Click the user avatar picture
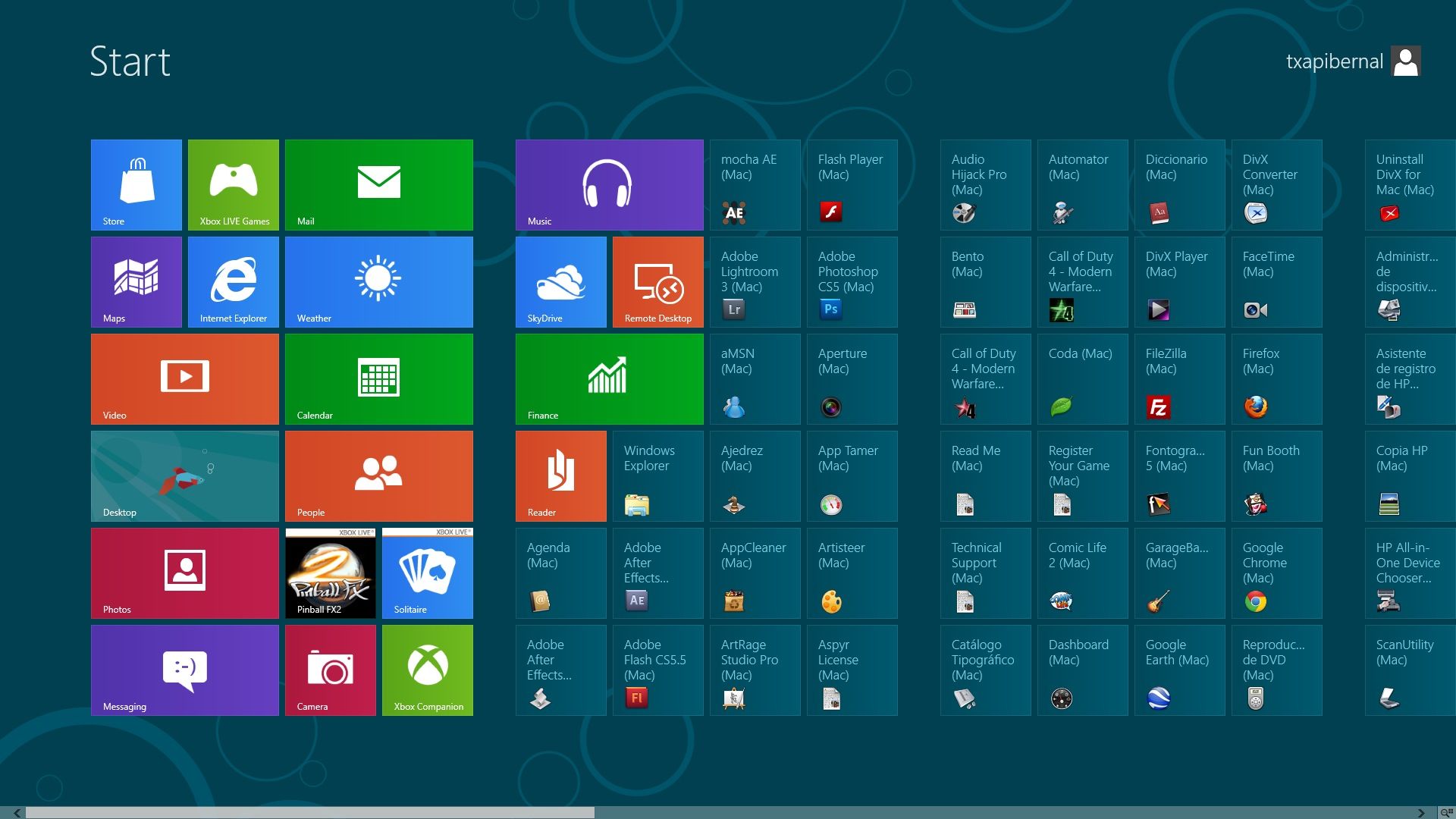Screen dimensions: 1456x819 [x=1406, y=61]
